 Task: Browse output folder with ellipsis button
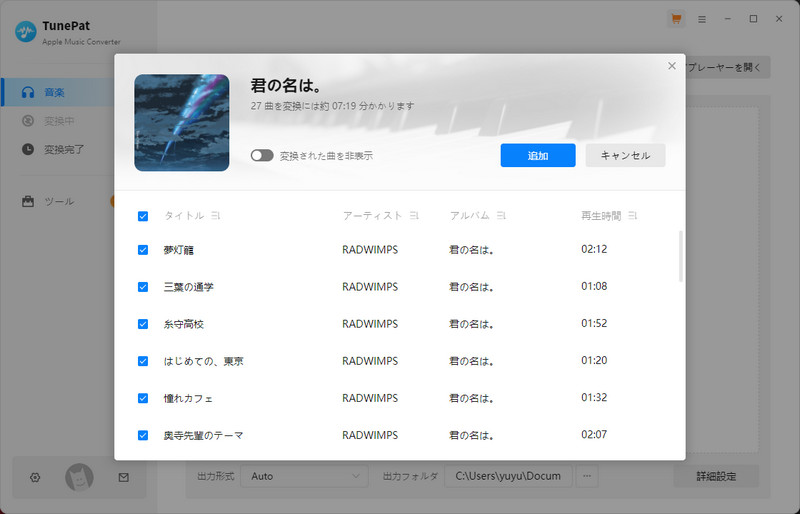pyautogui.click(x=587, y=476)
